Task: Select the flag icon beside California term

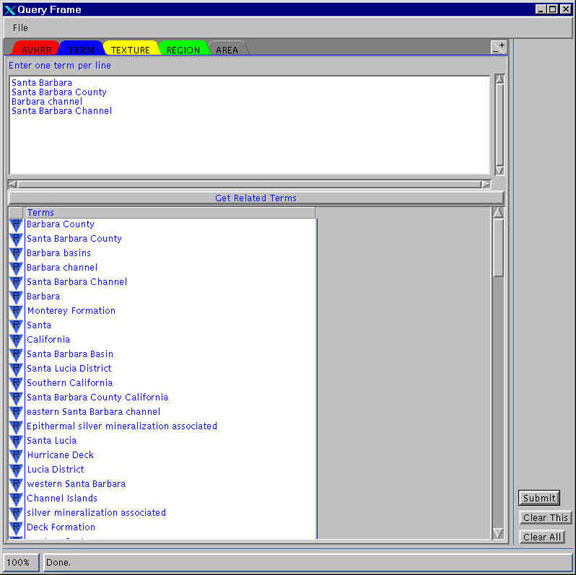Action: [x=16, y=341]
